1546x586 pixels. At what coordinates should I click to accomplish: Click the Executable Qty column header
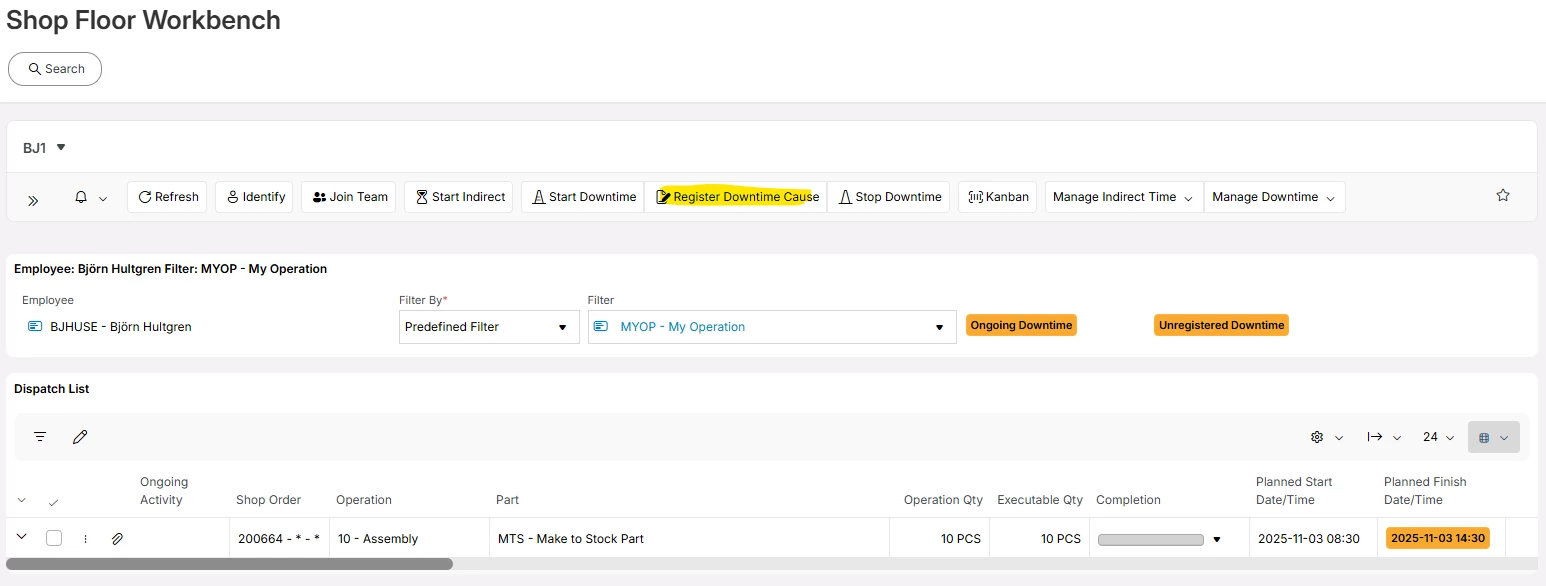coord(1039,500)
